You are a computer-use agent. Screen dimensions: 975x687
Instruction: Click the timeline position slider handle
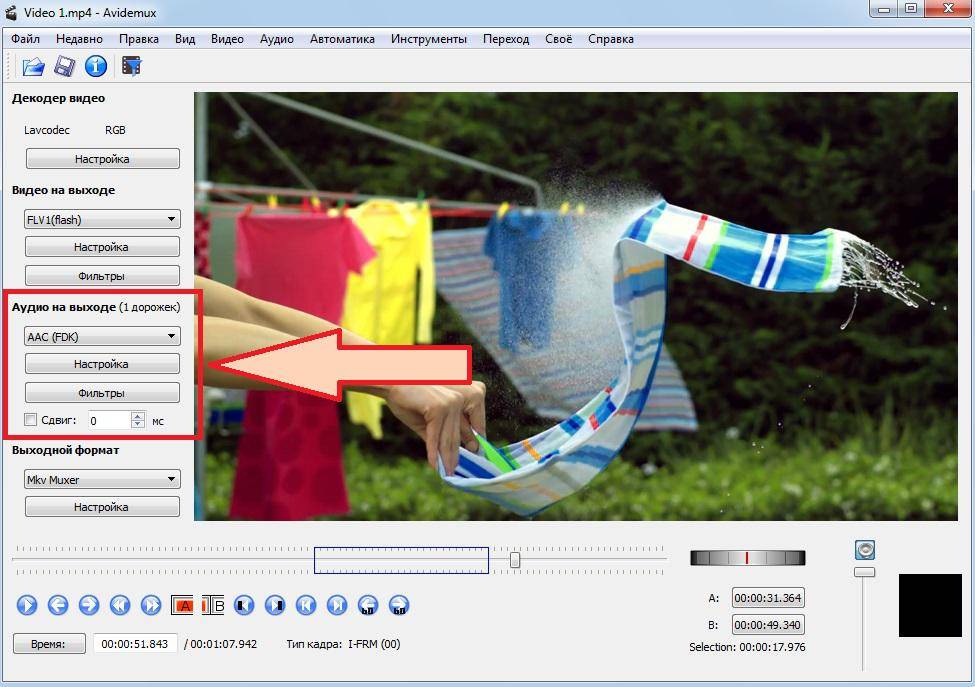tap(515, 561)
